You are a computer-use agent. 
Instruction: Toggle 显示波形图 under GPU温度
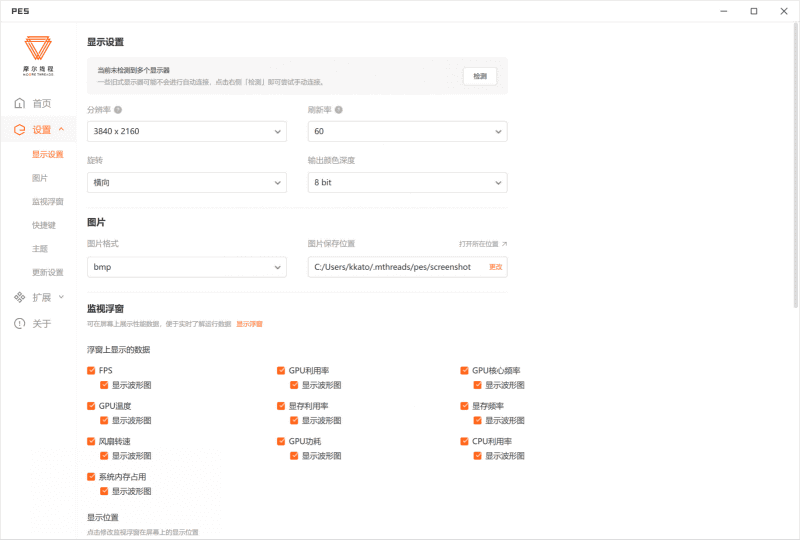coord(104,420)
